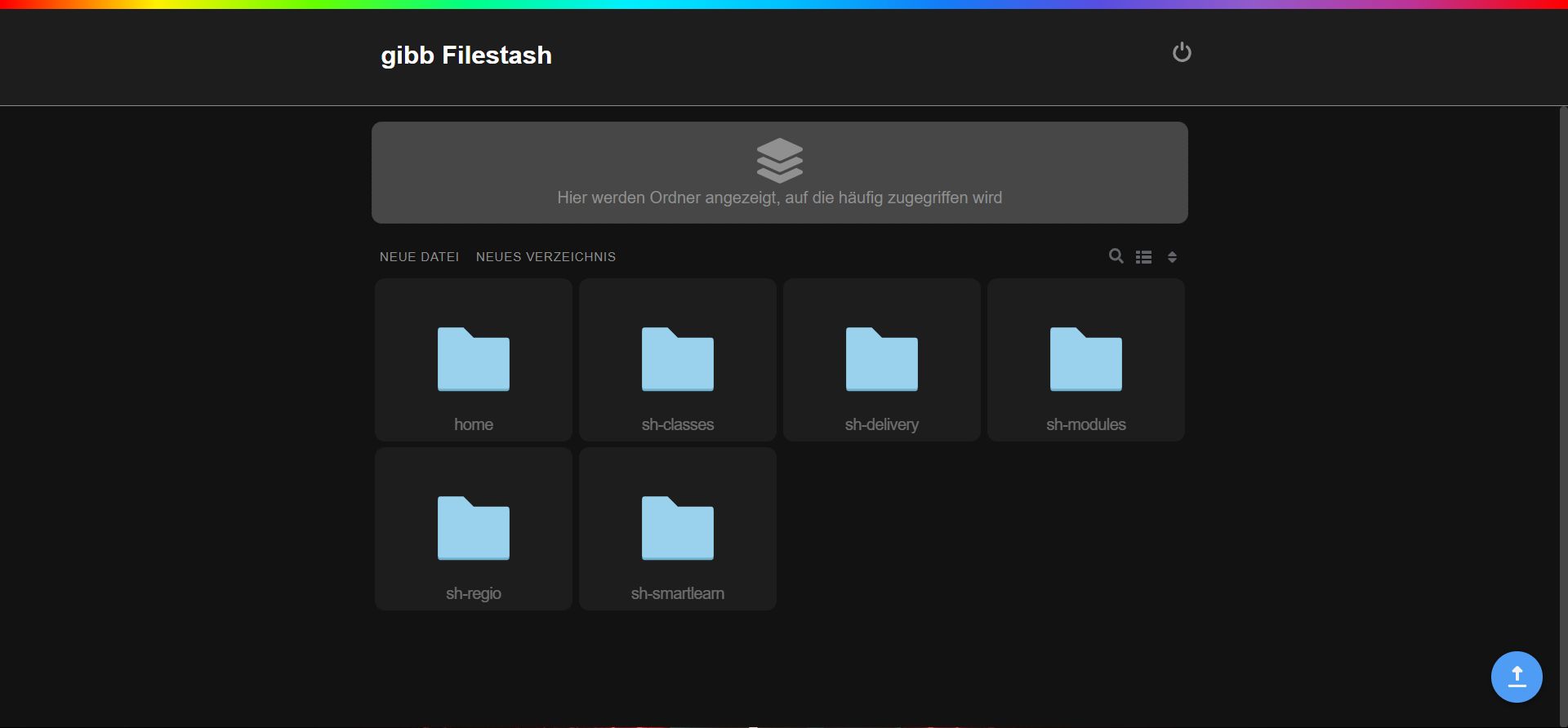Open the sort order arrows
1568x728 pixels.
tap(1172, 257)
